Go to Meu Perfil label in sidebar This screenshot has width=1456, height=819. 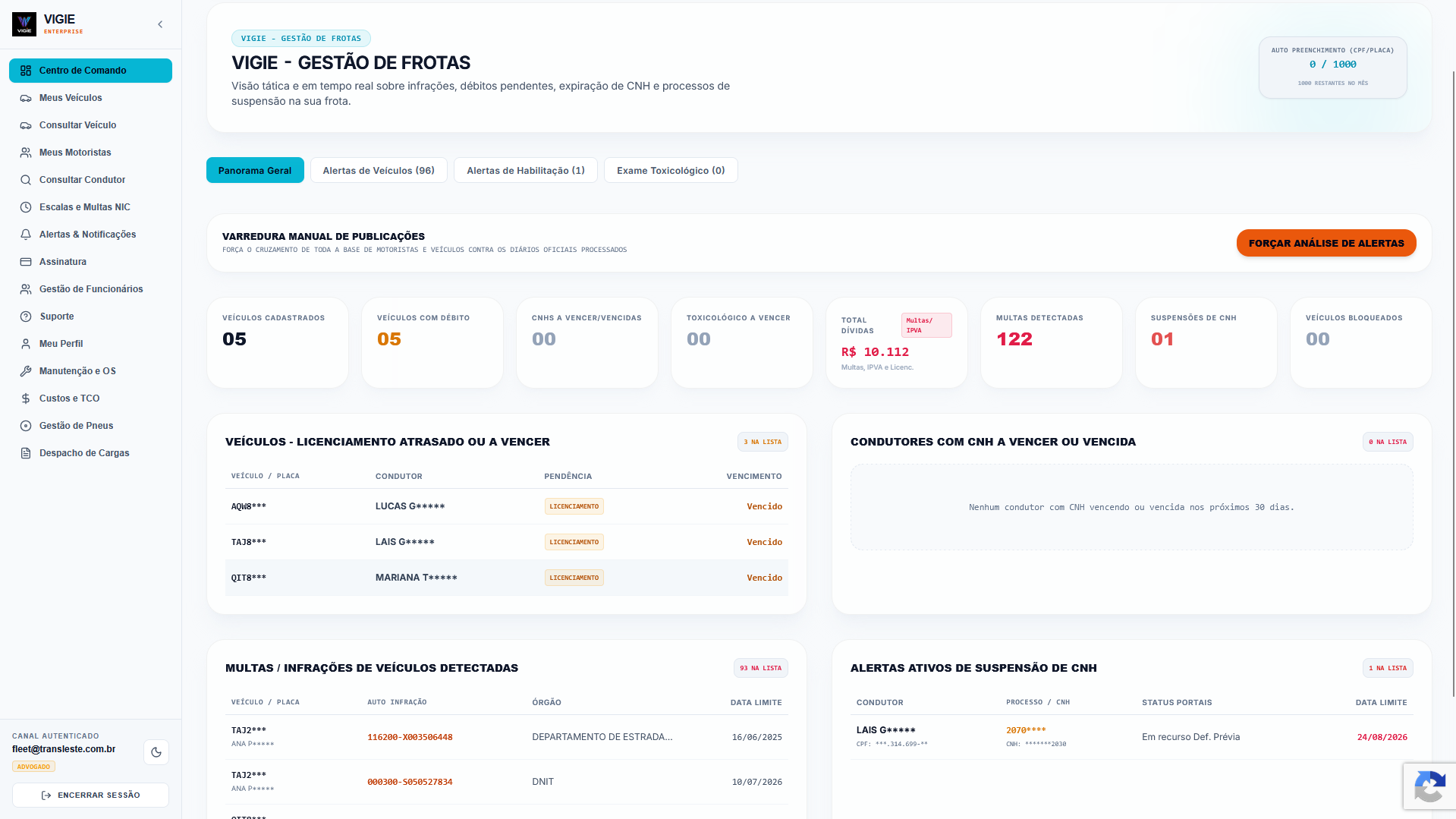pos(61,344)
